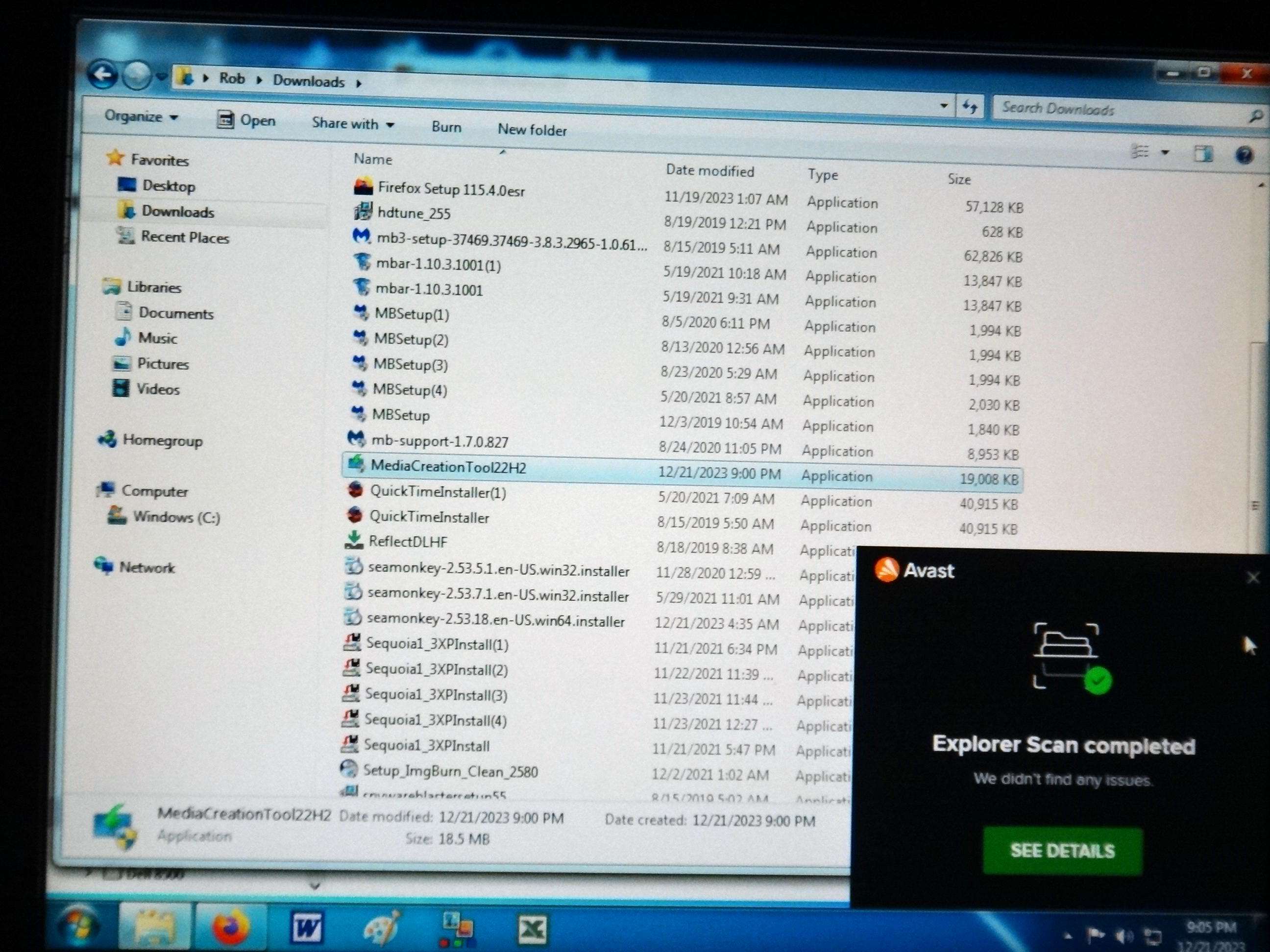Viewport: 1270px width, 952px height.
Task: Create a New folder
Action: tap(532, 130)
